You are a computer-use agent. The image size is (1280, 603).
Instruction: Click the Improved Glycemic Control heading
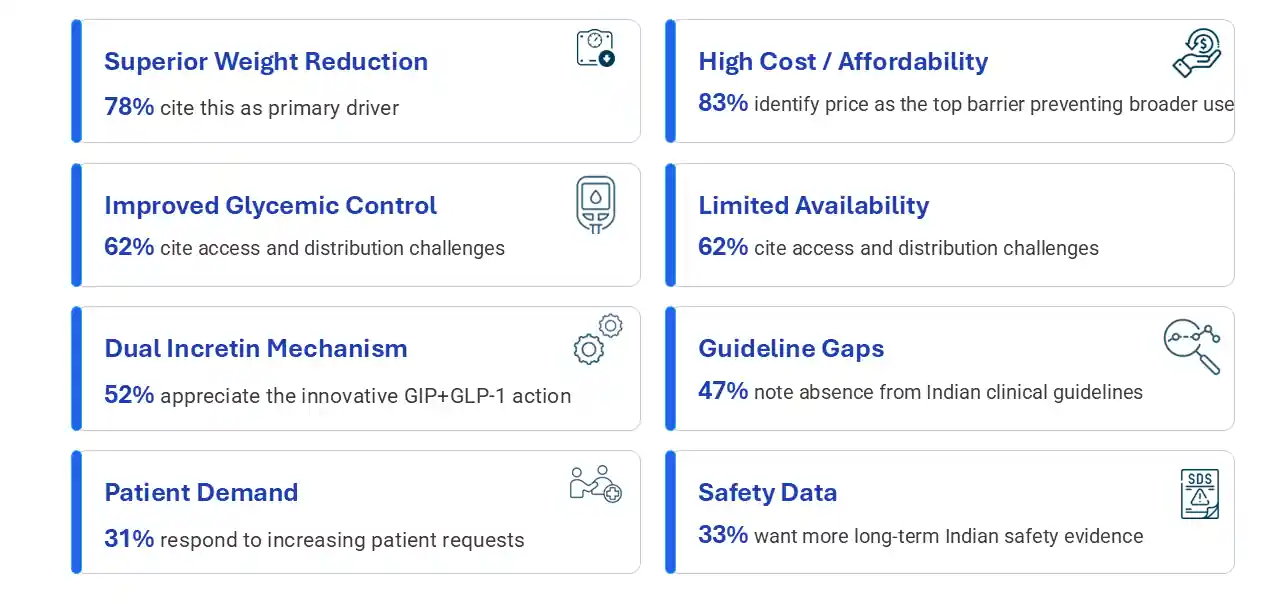(270, 205)
